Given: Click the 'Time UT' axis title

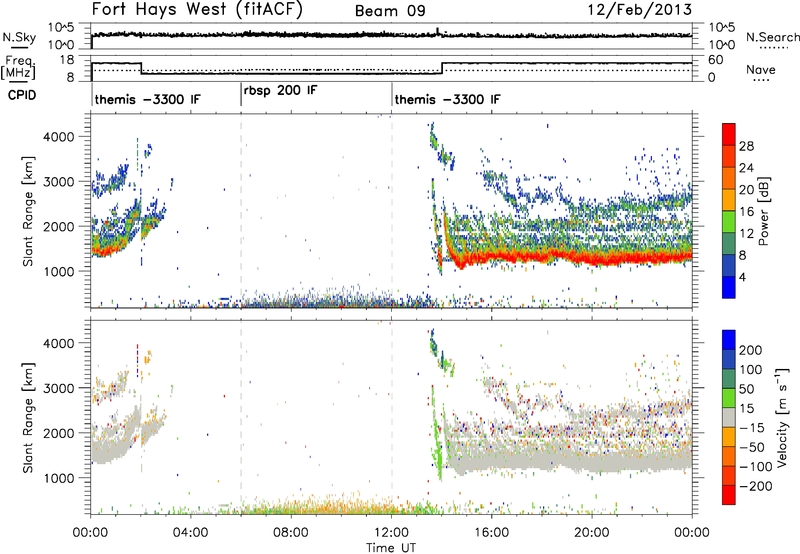Looking at the screenshot, I should 391,548.
